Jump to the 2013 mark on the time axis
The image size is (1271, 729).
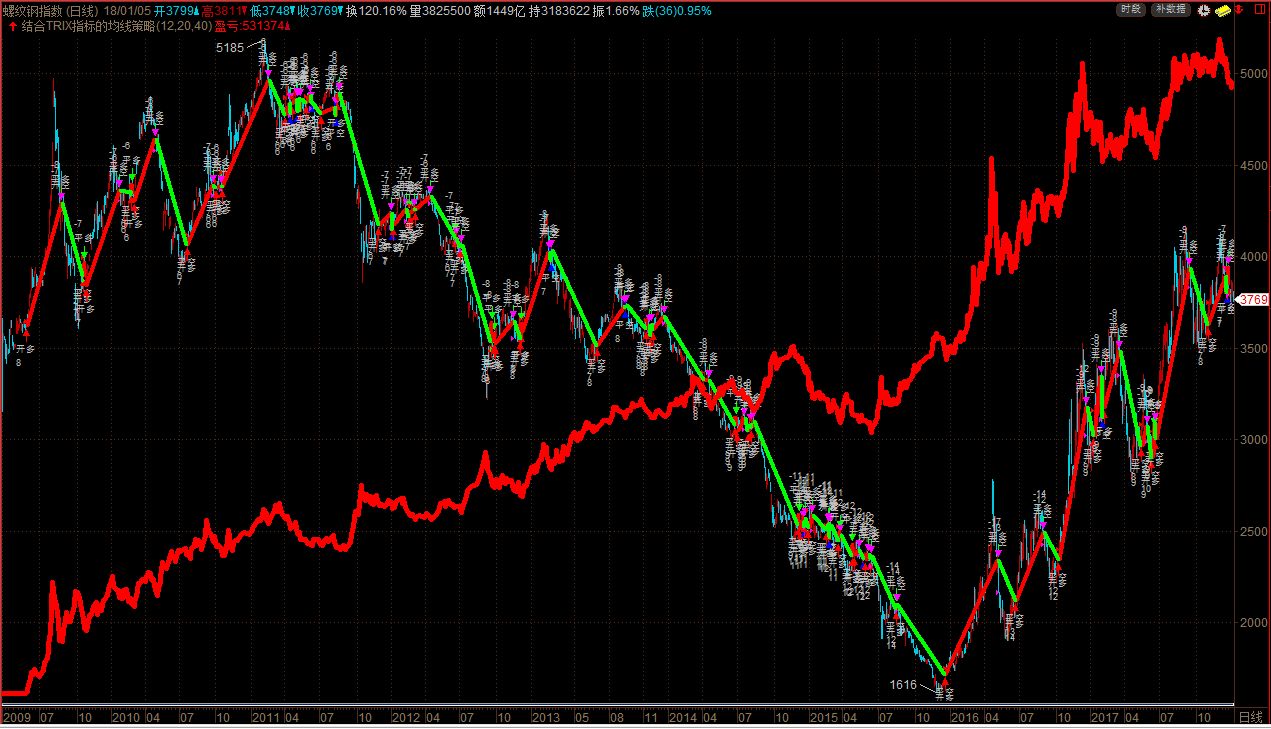[544, 717]
